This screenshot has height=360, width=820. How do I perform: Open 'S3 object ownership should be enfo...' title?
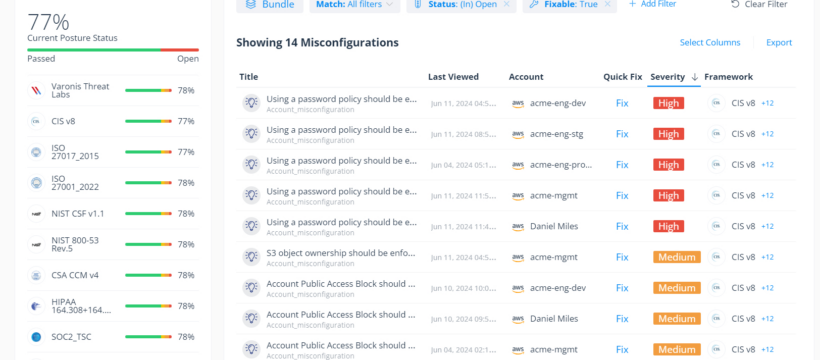point(341,253)
